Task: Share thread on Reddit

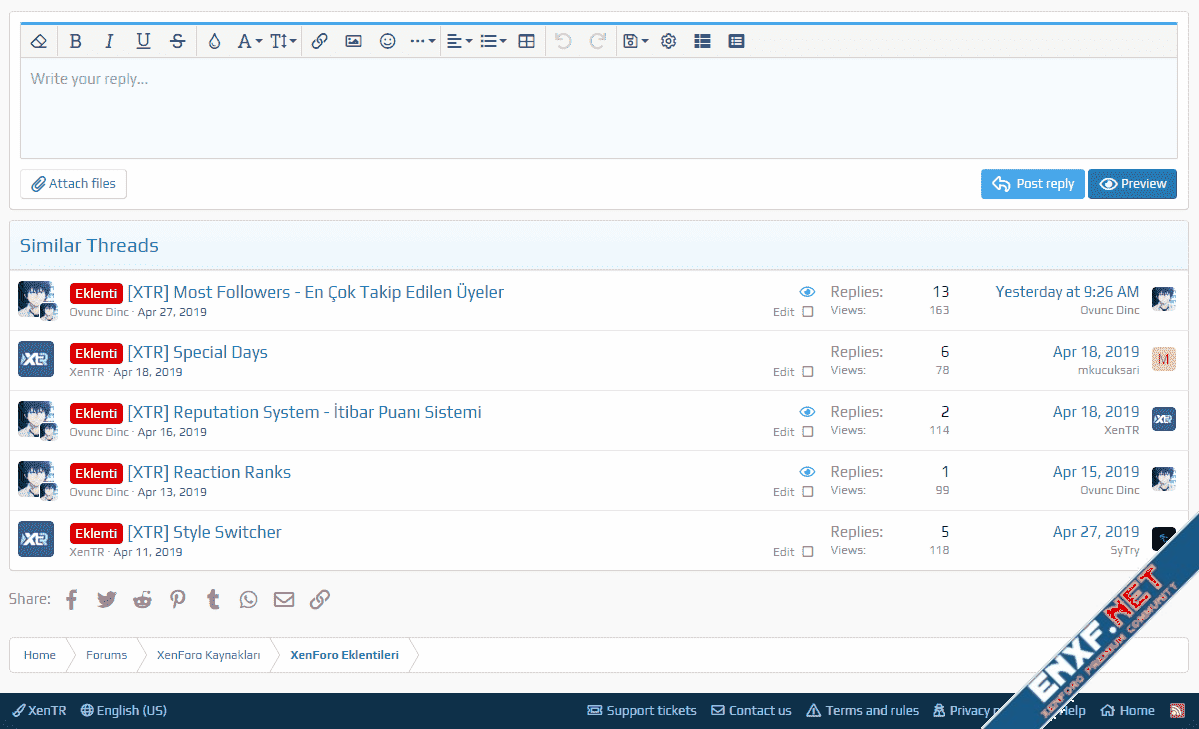Action: 143,599
